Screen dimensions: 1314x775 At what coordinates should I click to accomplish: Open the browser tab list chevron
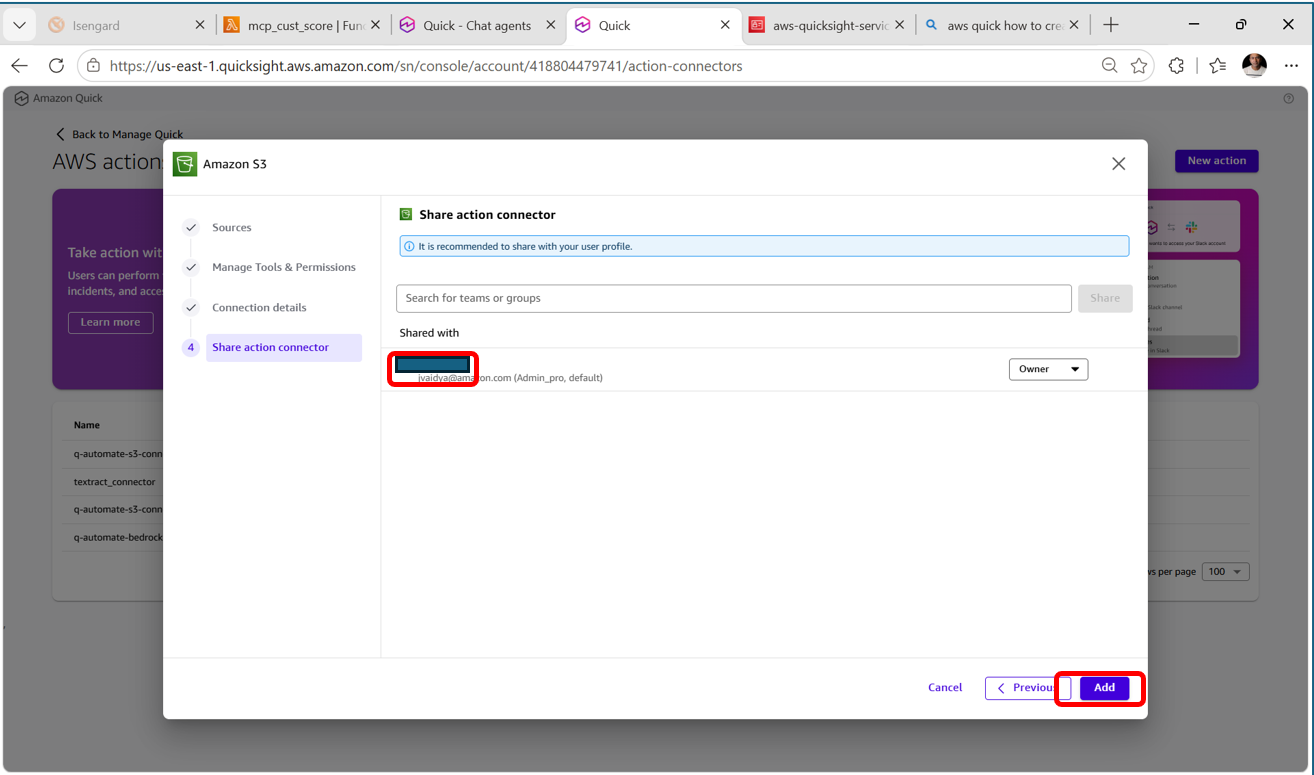[19, 25]
